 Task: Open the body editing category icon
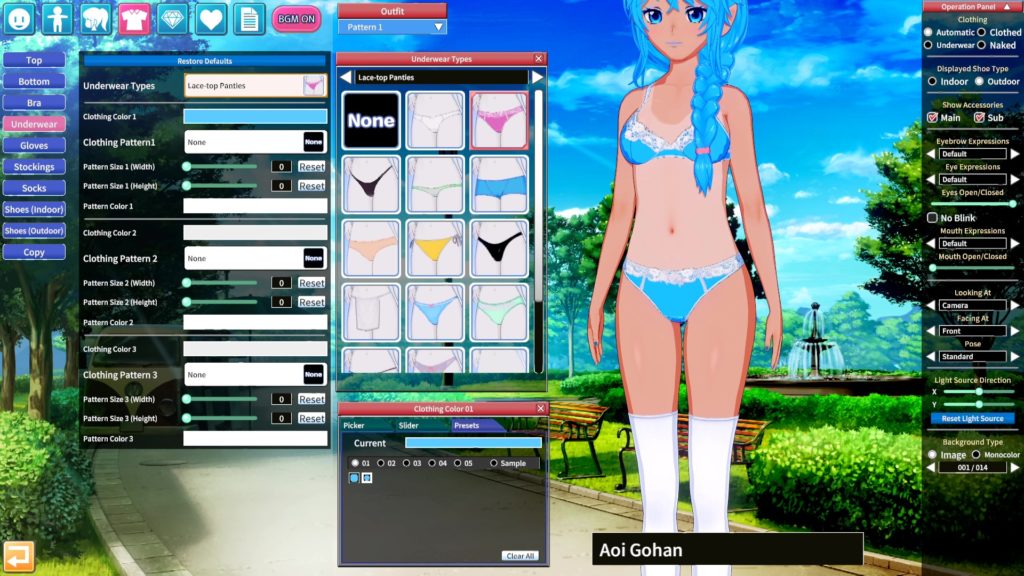[57, 19]
